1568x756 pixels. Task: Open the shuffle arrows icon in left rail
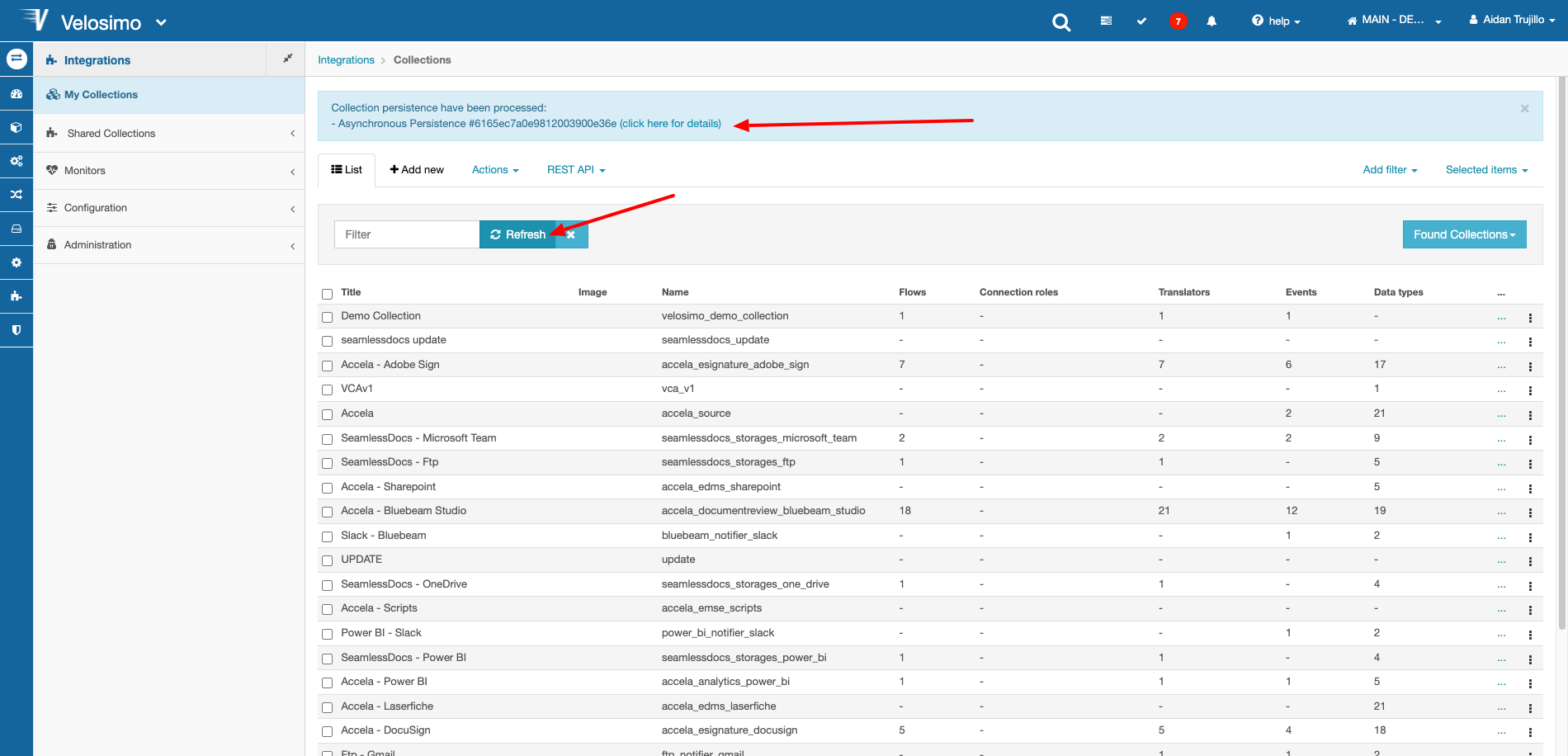(17, 195)
